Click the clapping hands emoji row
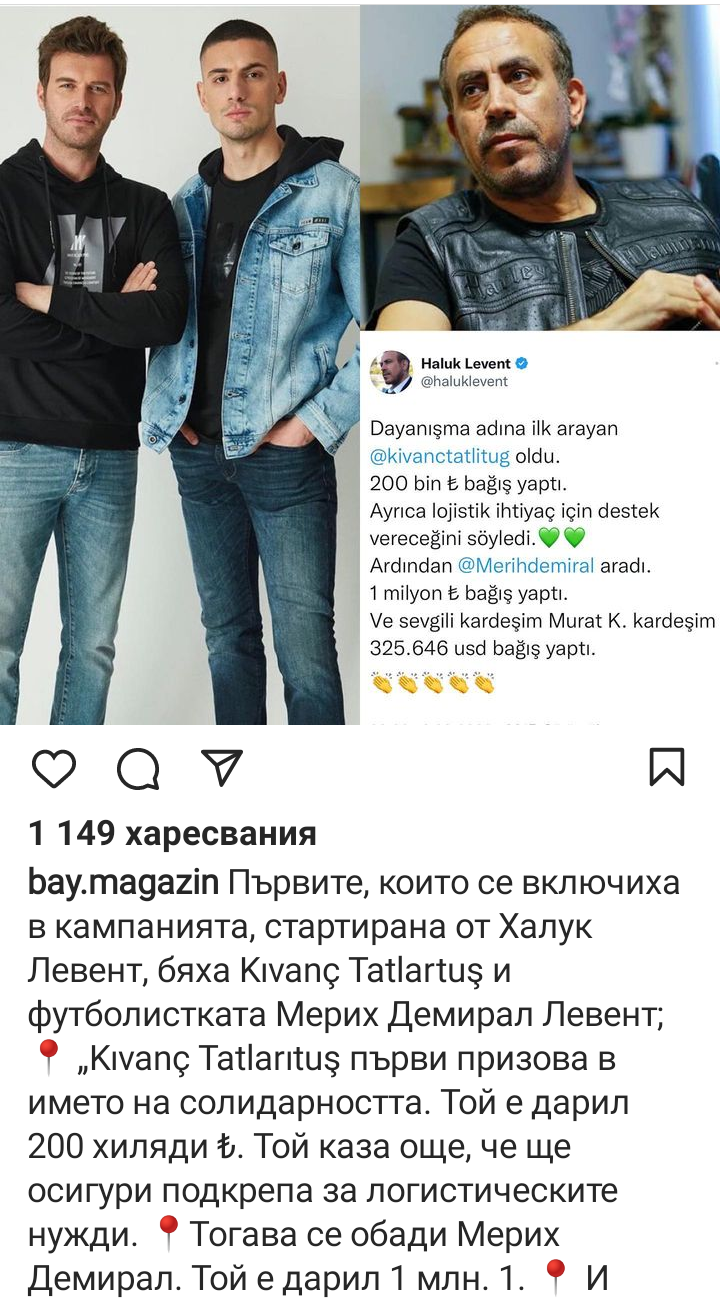Viewport: 720px width, 1303px height. (433, 684)
